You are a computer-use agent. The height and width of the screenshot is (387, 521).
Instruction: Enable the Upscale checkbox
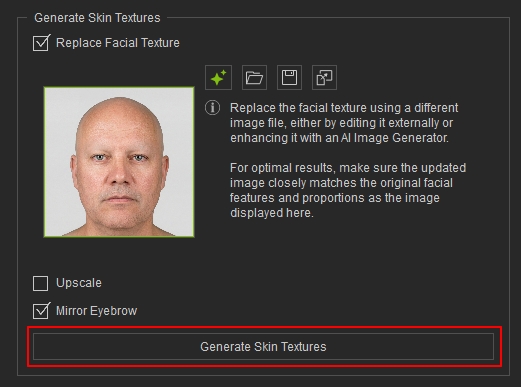(x=40, y=283)
